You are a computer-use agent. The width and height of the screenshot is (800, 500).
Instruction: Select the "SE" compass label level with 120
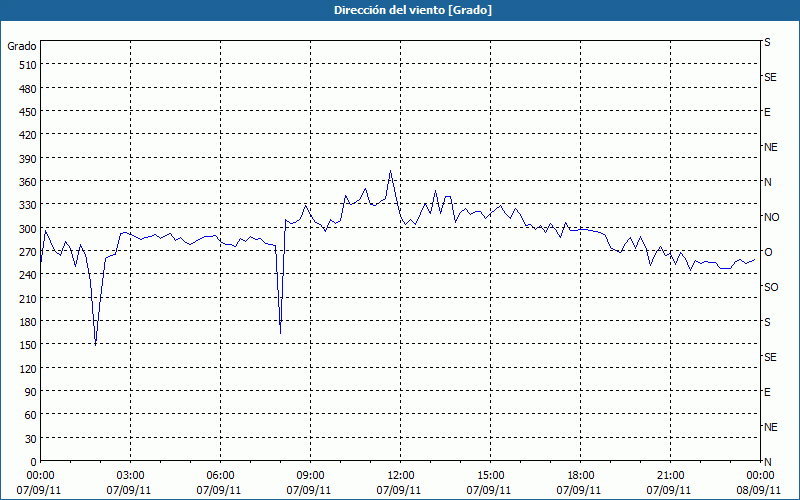pos(770,357)
